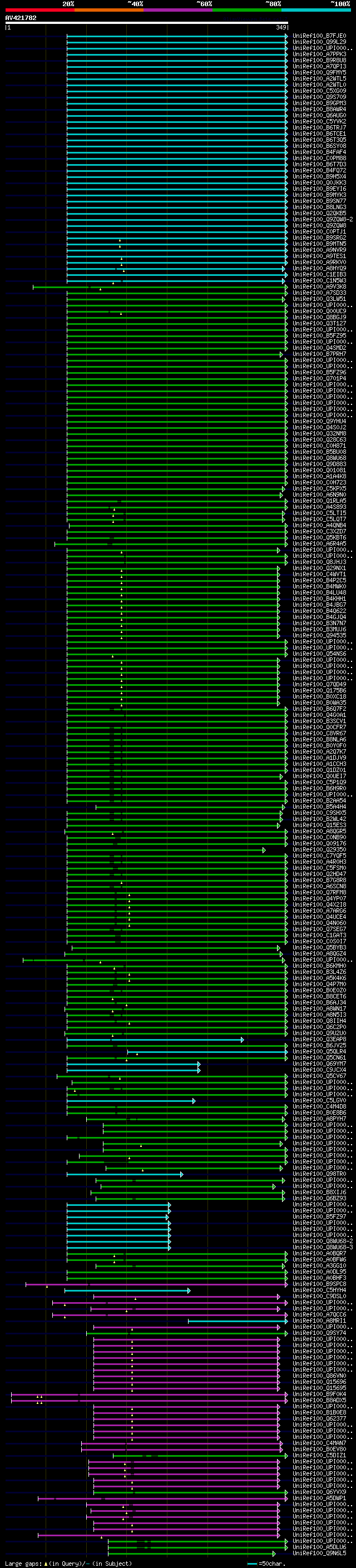
Task: Click the UniRef100_Q9YHU4 label
Action: (319, 421)
